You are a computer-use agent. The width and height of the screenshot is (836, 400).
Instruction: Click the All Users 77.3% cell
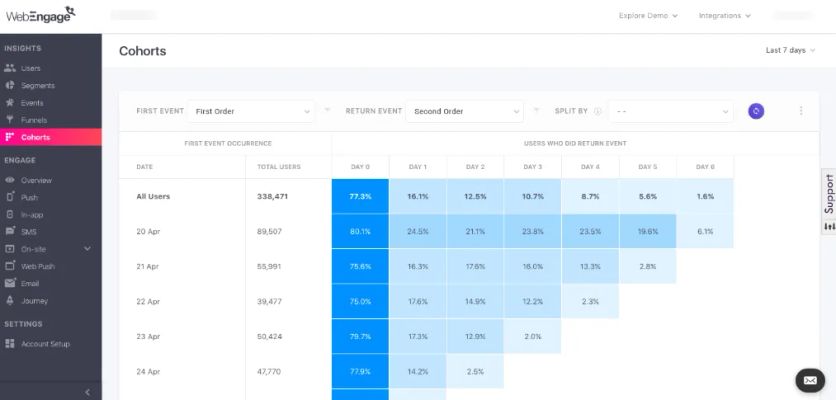pyautogui.click(x=360, y=196)
